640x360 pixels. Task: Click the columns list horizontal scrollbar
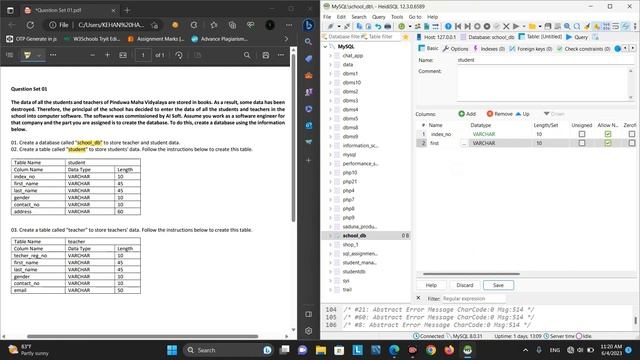471,274
